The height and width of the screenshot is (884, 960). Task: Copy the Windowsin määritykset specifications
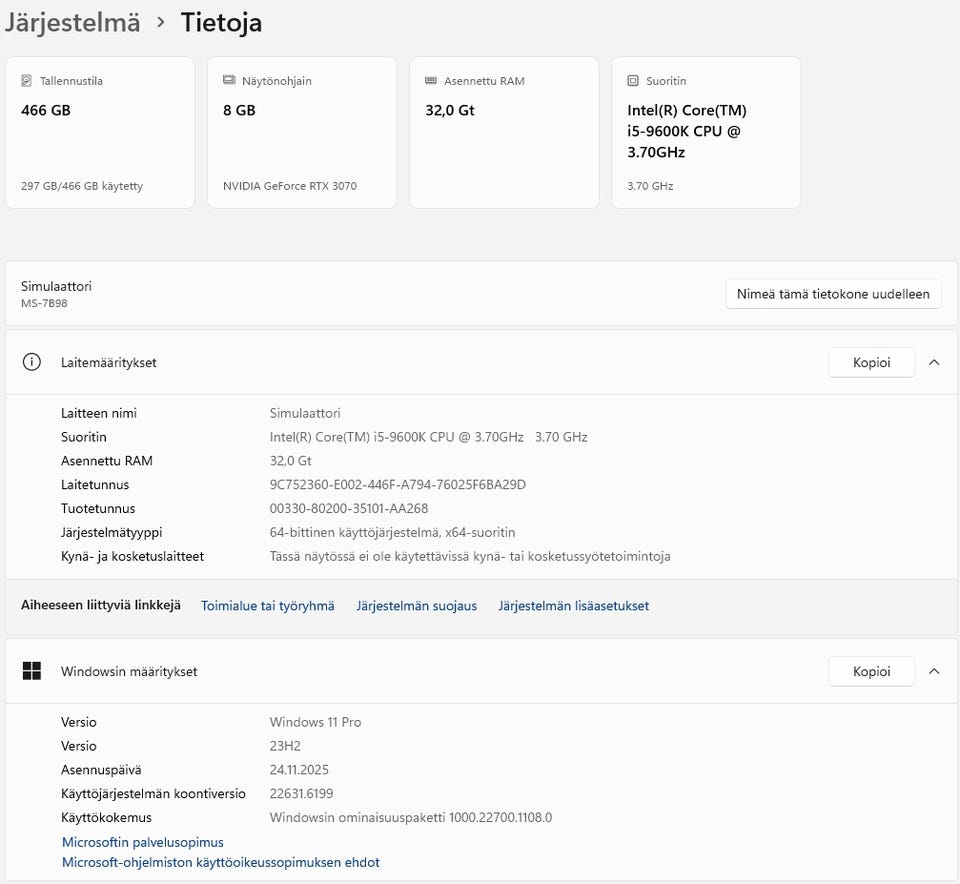coord(871,672)
